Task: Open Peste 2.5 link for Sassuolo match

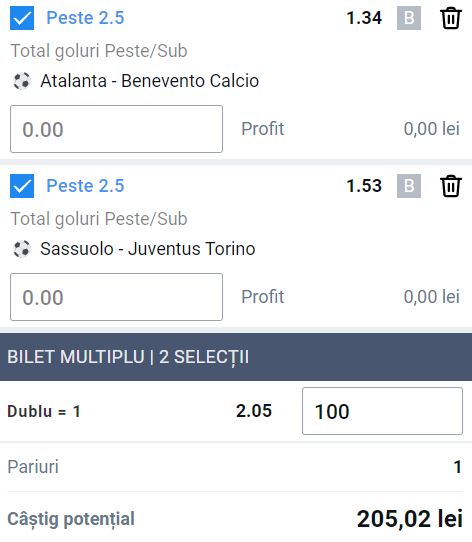Action: pos(85,186)
